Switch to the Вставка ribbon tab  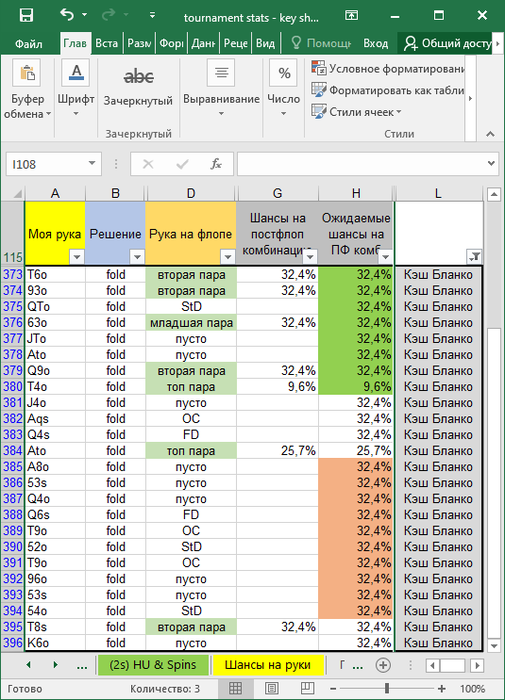point(107,43)
